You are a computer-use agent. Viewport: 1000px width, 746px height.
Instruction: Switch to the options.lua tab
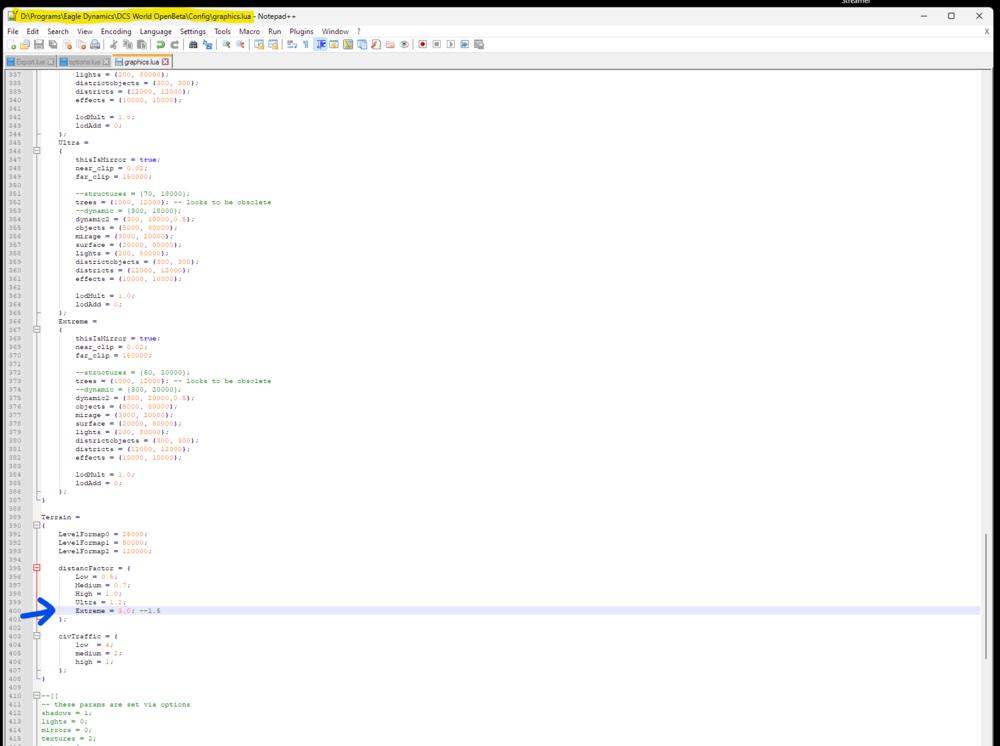pos(85,60)
